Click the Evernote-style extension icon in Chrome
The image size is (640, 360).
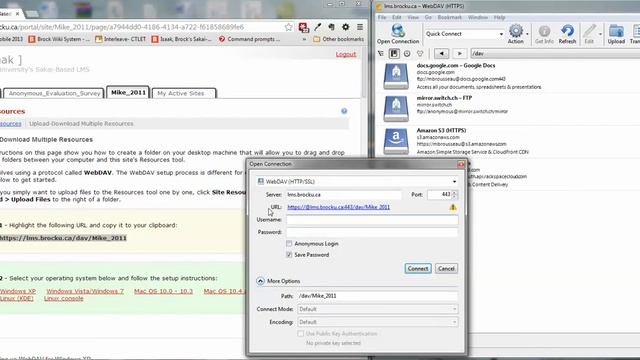(331, 27)
